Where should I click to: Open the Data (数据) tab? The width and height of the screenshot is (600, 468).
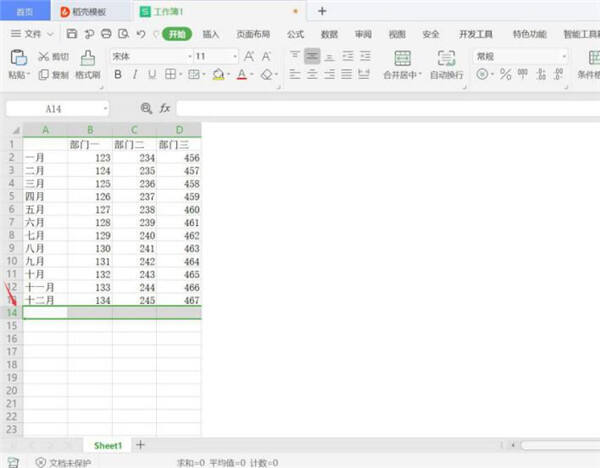tap(329, 34)
